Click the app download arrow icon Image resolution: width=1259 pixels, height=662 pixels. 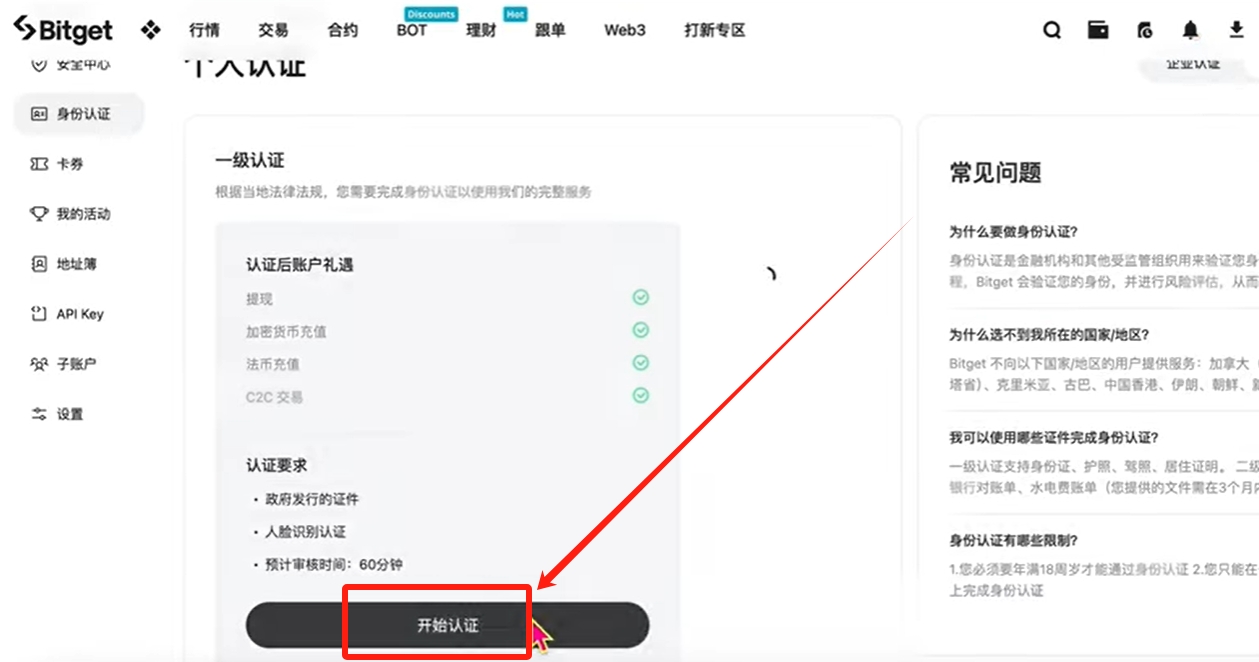(x=1237, y=30)
